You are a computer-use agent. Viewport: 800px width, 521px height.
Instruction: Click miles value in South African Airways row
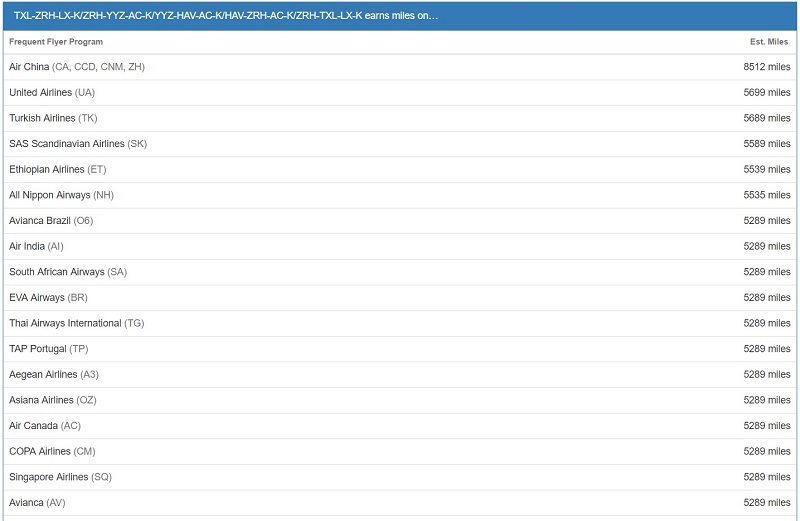pos(767,272)
